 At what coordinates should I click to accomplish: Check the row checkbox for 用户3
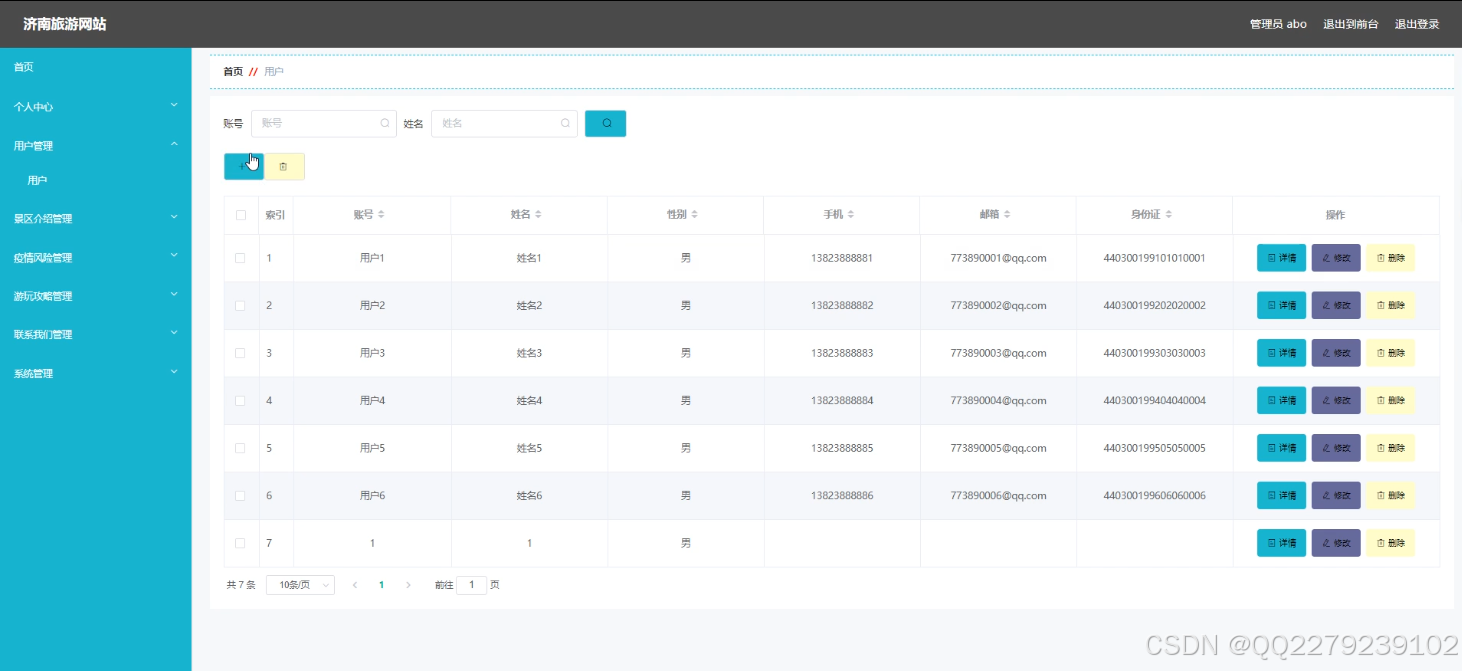(240, 353)
